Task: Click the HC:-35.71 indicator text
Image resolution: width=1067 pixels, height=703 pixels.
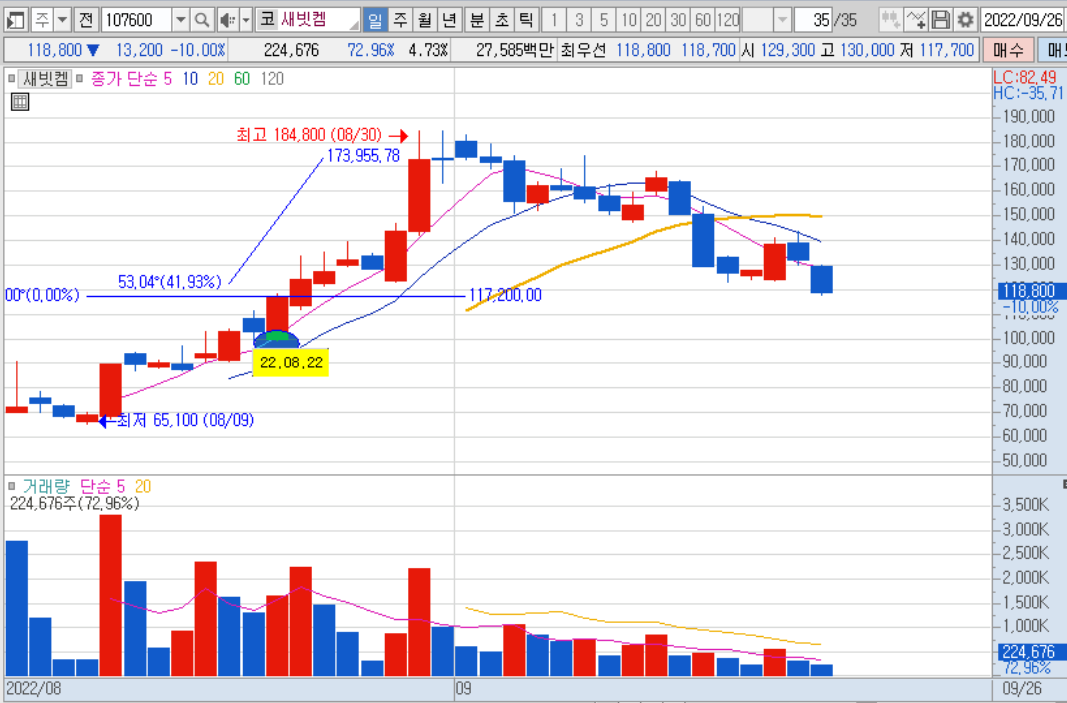Action: (x=1028, y=93)
